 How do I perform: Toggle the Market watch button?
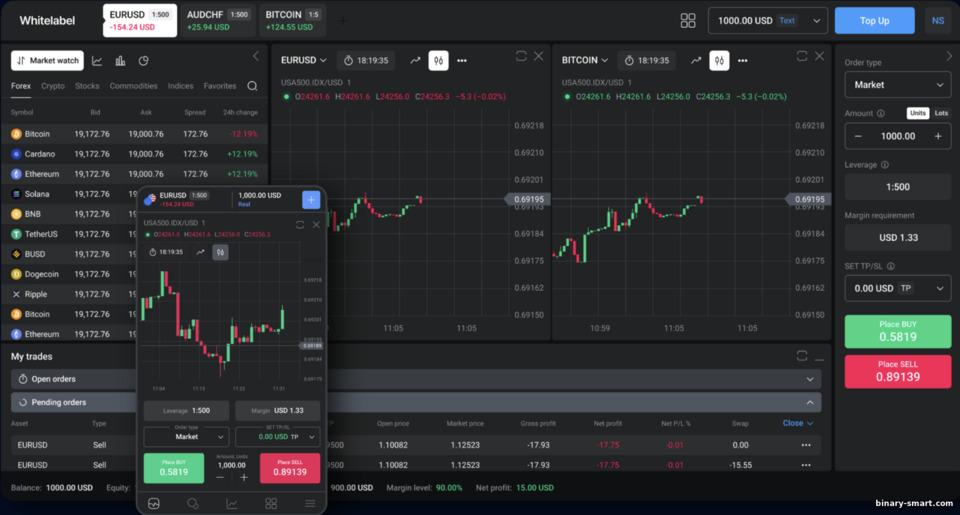coord(47,61)
